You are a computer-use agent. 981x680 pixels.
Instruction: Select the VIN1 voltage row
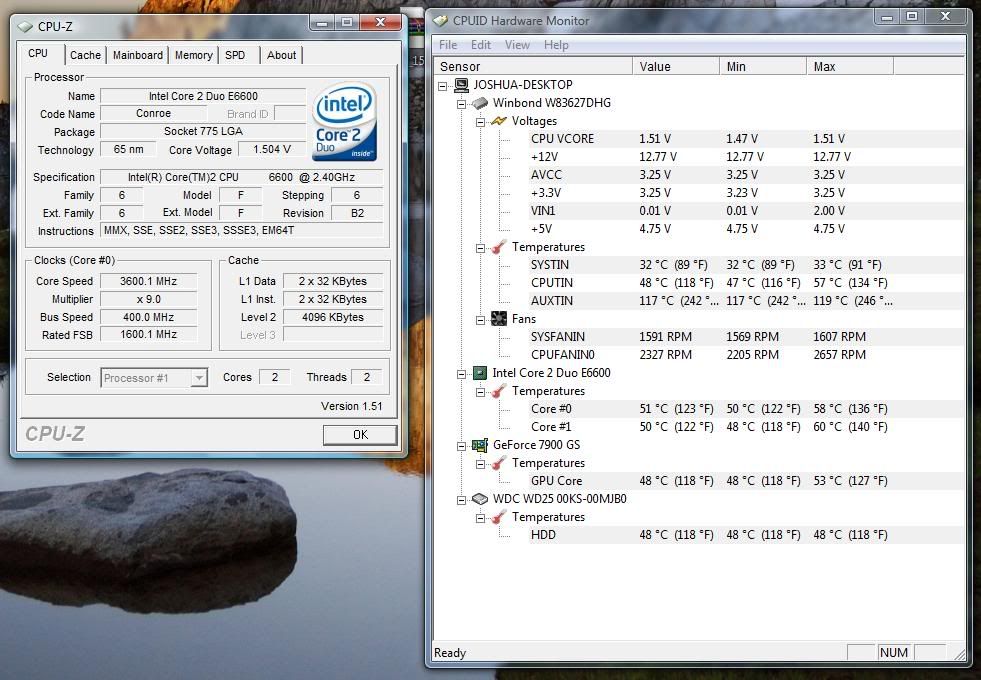coord(746,211)
